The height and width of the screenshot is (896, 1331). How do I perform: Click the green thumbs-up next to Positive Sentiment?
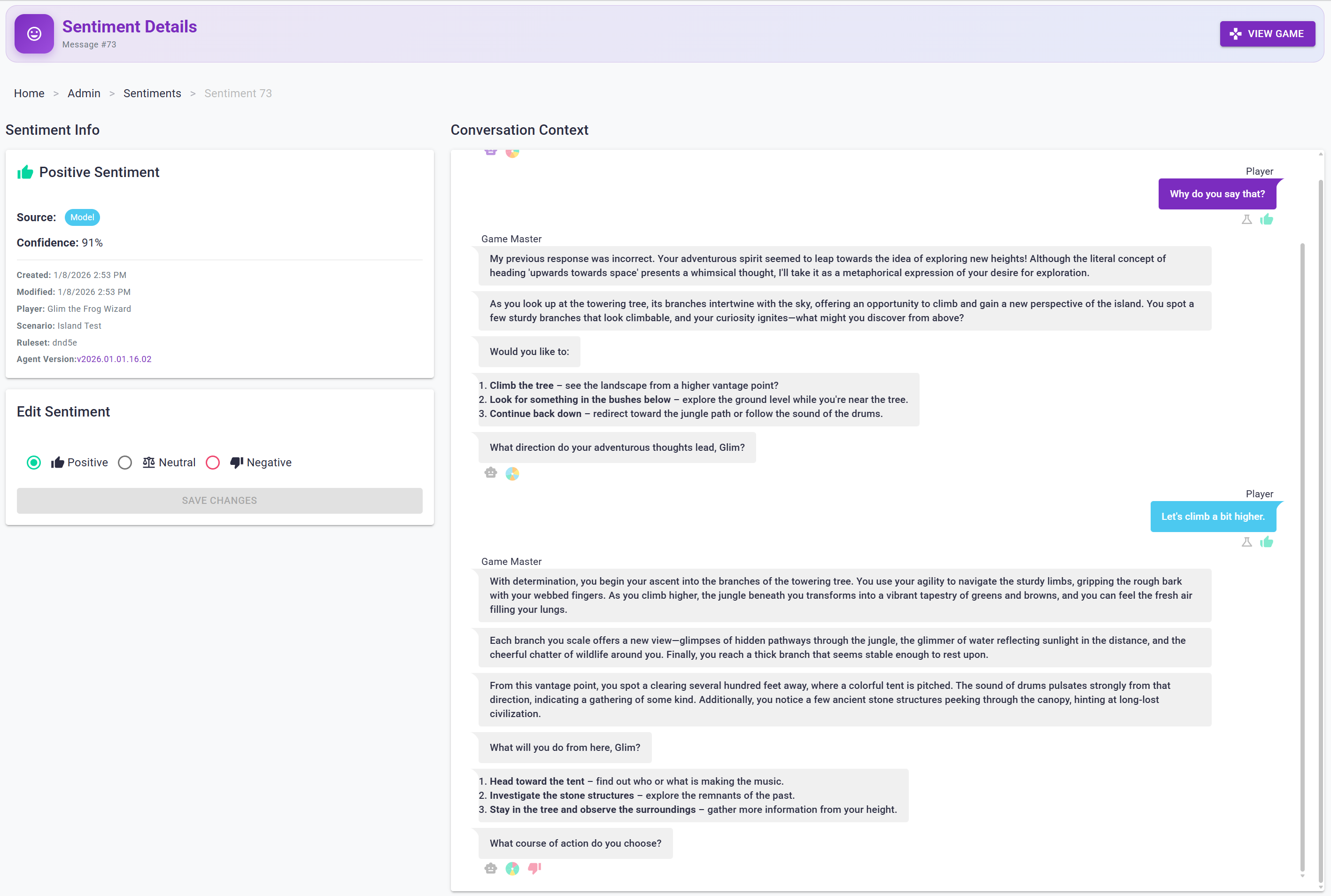pyautogui.click(x=25, y=171)
